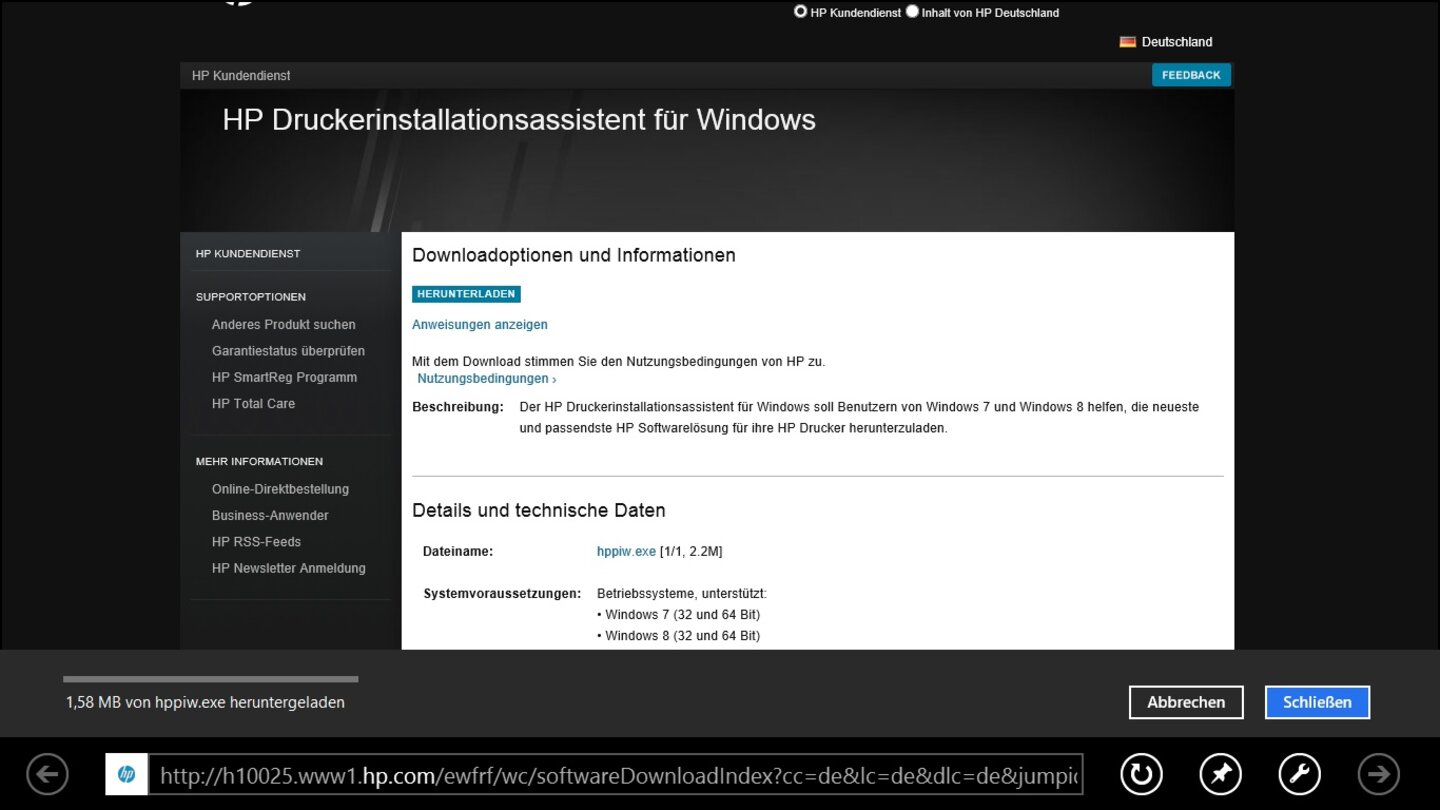1440x810 pixels.
Task: Click HP KUNDENDIENST sidebar heading
Action: point(248,254)
